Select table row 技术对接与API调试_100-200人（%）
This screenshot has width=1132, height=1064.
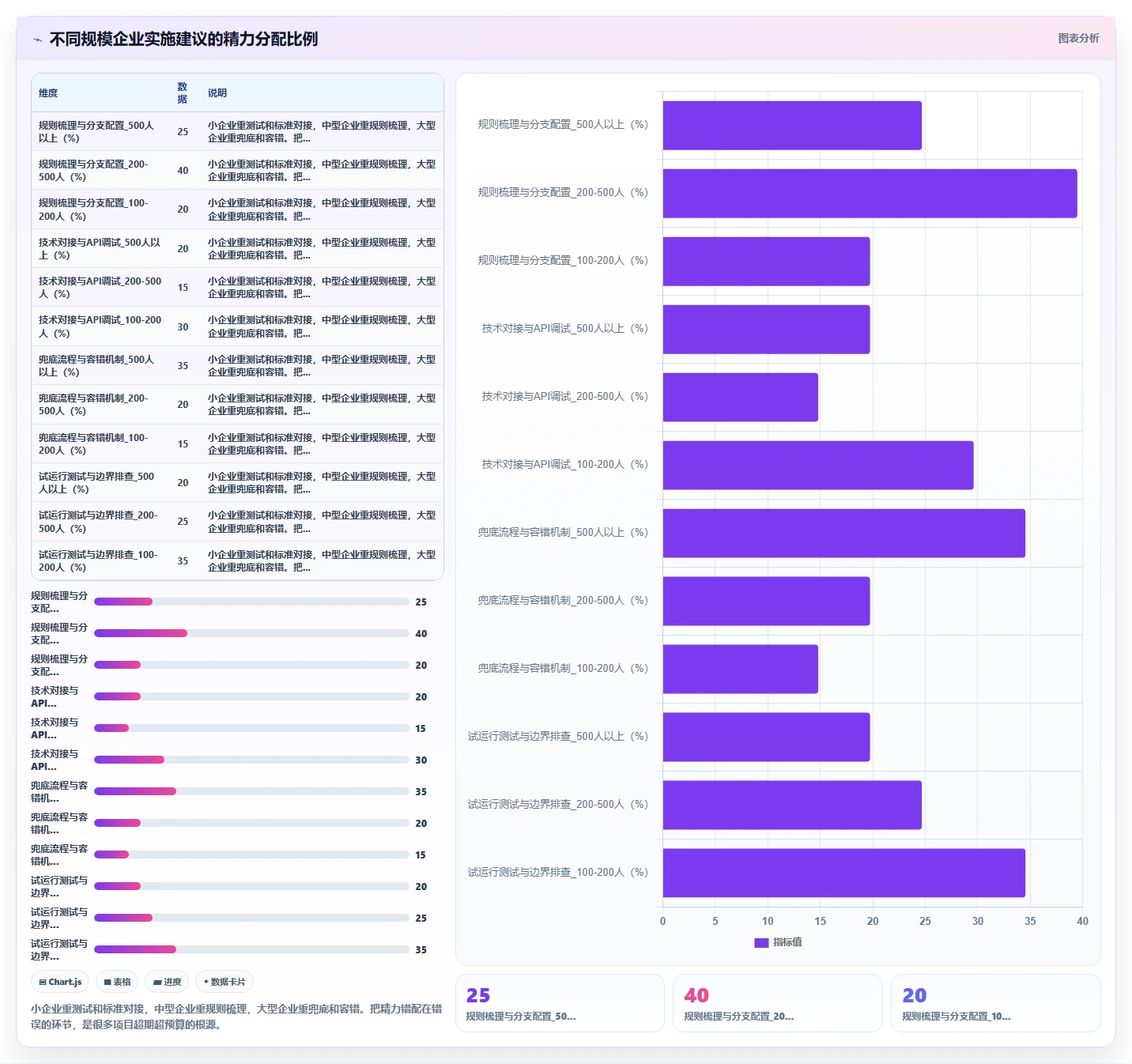click(x=237, y=326)
